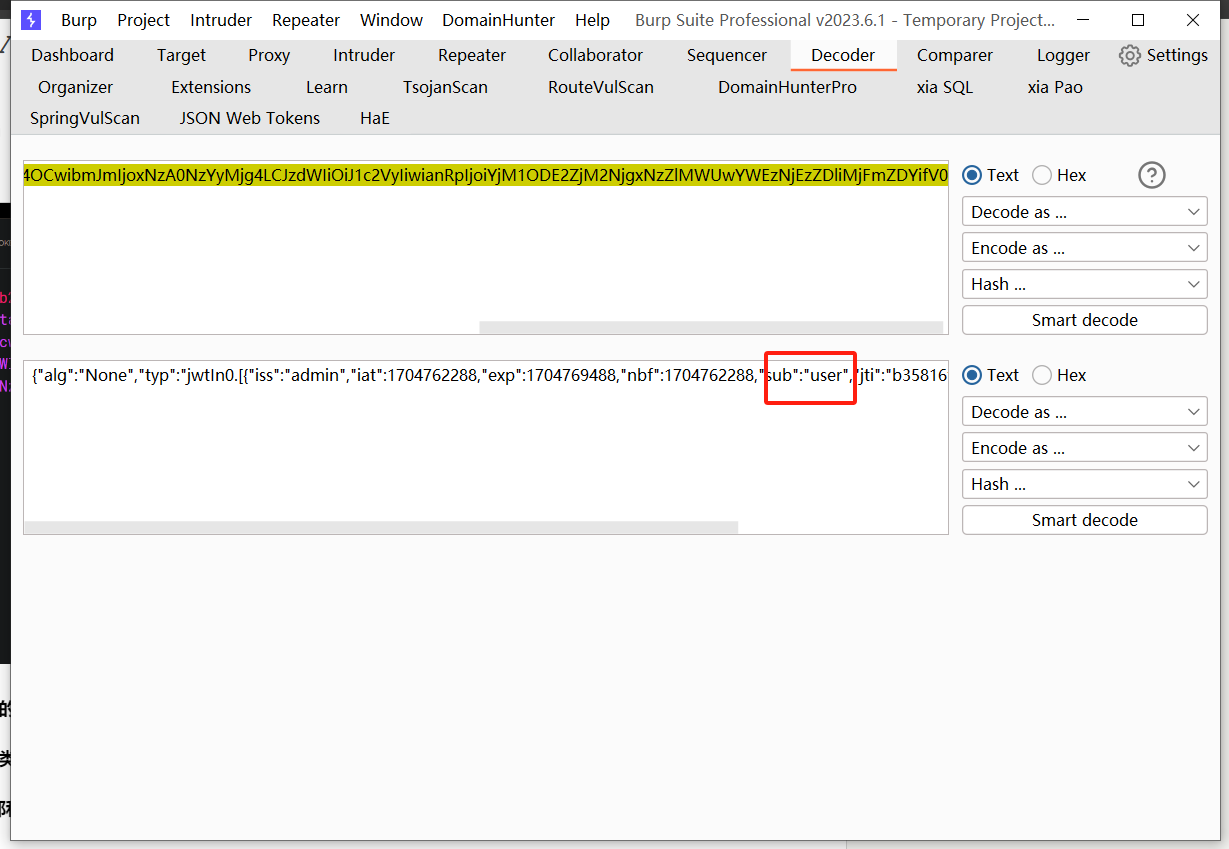
Task: Expand top panel 'Encode as ...' dropdown
Action: tap(1084, 248)
